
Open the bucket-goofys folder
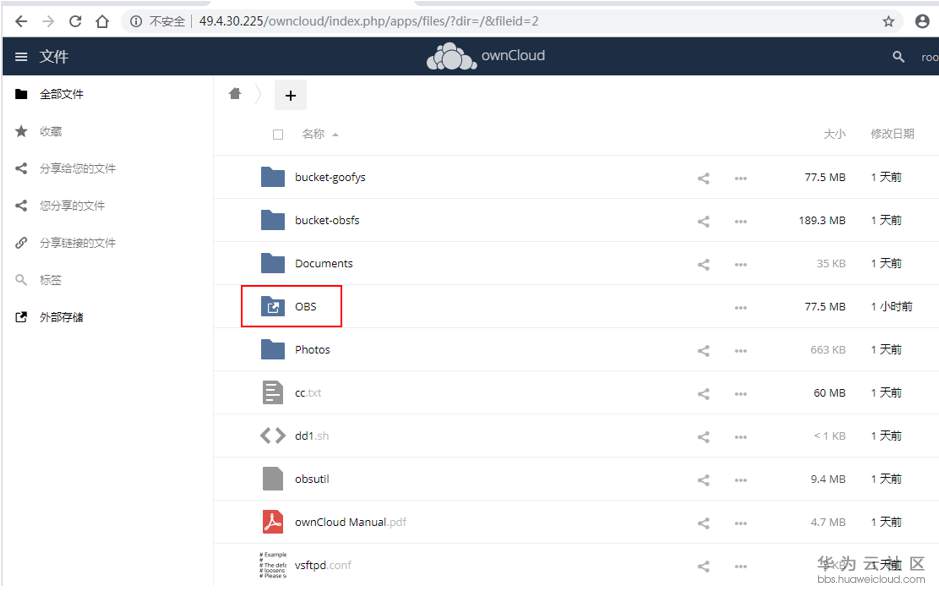click(330, 177)
